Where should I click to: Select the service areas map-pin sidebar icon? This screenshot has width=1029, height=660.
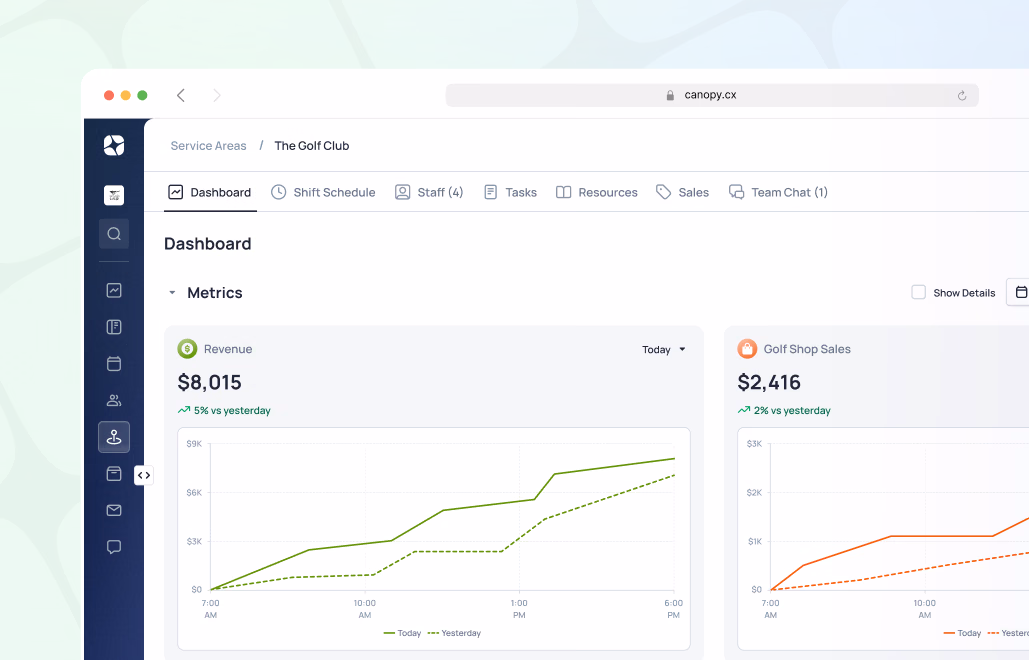click(114, 437)
